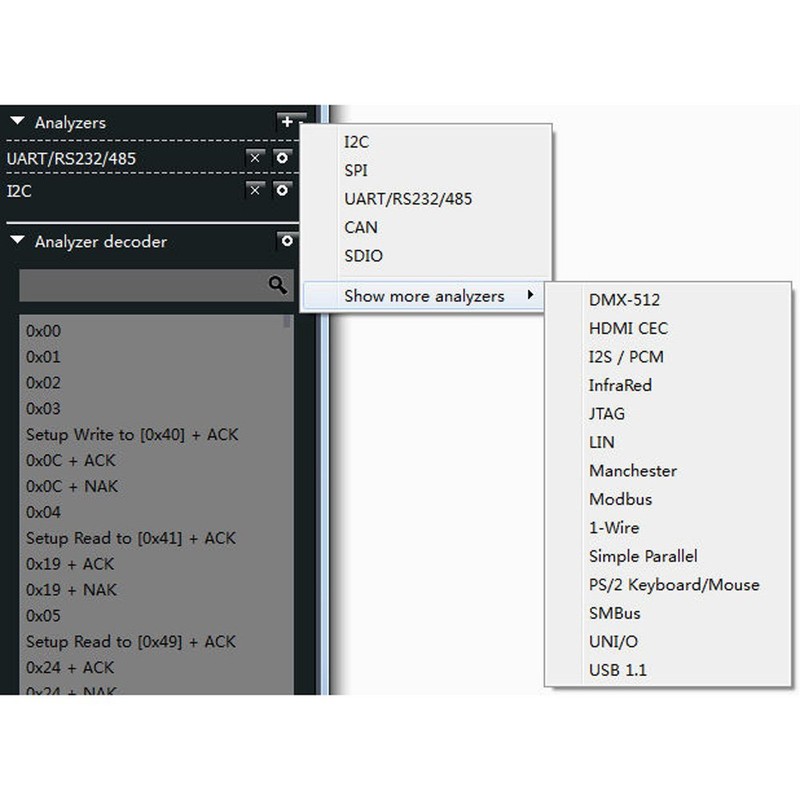Click the add analyzer plus button
The height and width of the screenshot is (800, 800).
pyautogui.click(x=287, y=122)
